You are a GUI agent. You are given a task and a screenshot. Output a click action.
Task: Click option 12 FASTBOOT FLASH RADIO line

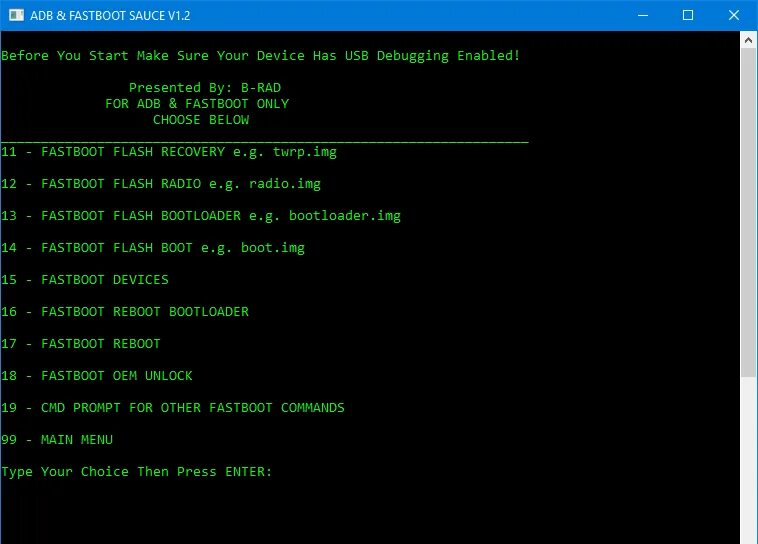[x=161, y=184]
